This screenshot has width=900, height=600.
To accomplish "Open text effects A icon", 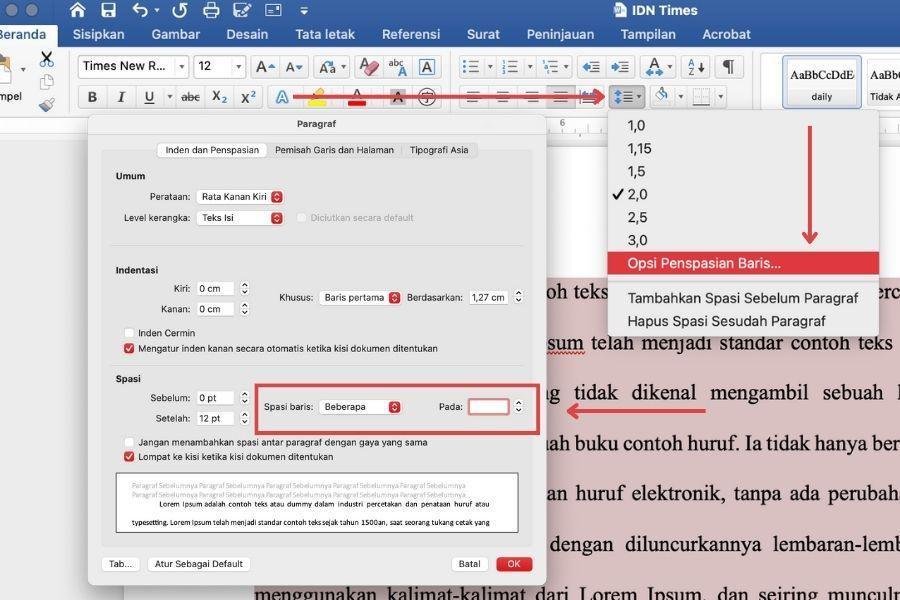I will coord(282,97).
